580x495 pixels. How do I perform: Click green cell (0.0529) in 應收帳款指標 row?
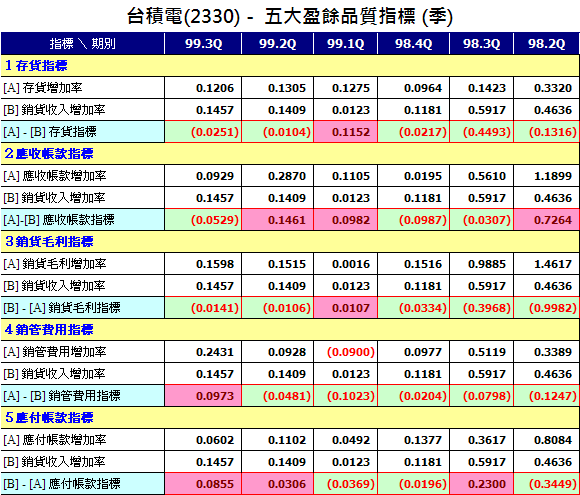[x=203, y=220]
